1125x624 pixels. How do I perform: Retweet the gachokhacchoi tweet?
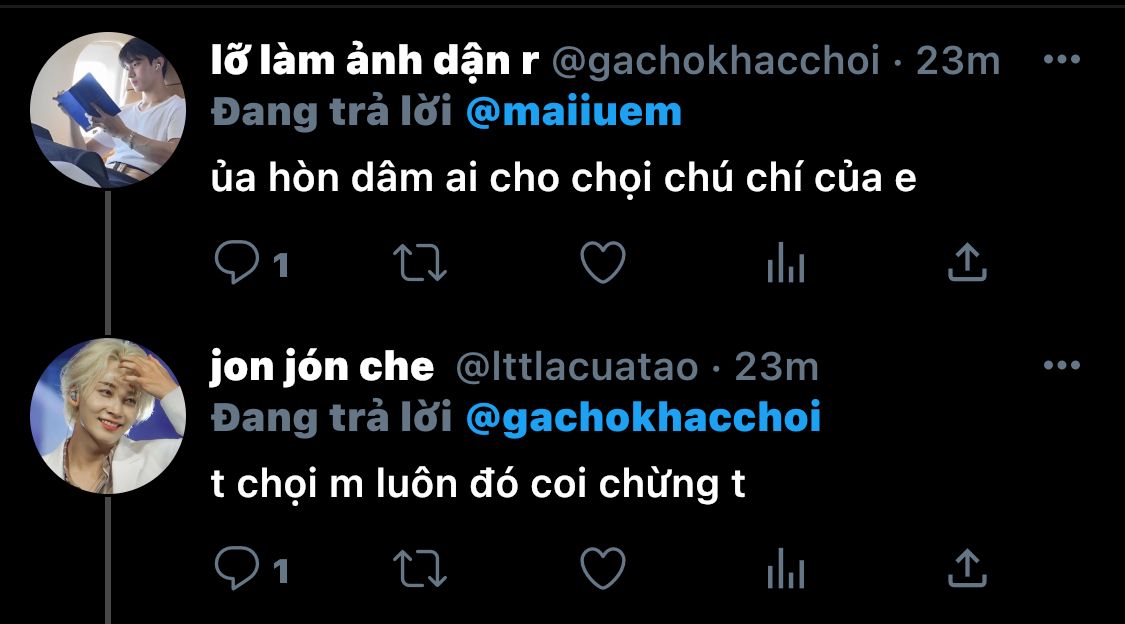(x=420, y=263)
